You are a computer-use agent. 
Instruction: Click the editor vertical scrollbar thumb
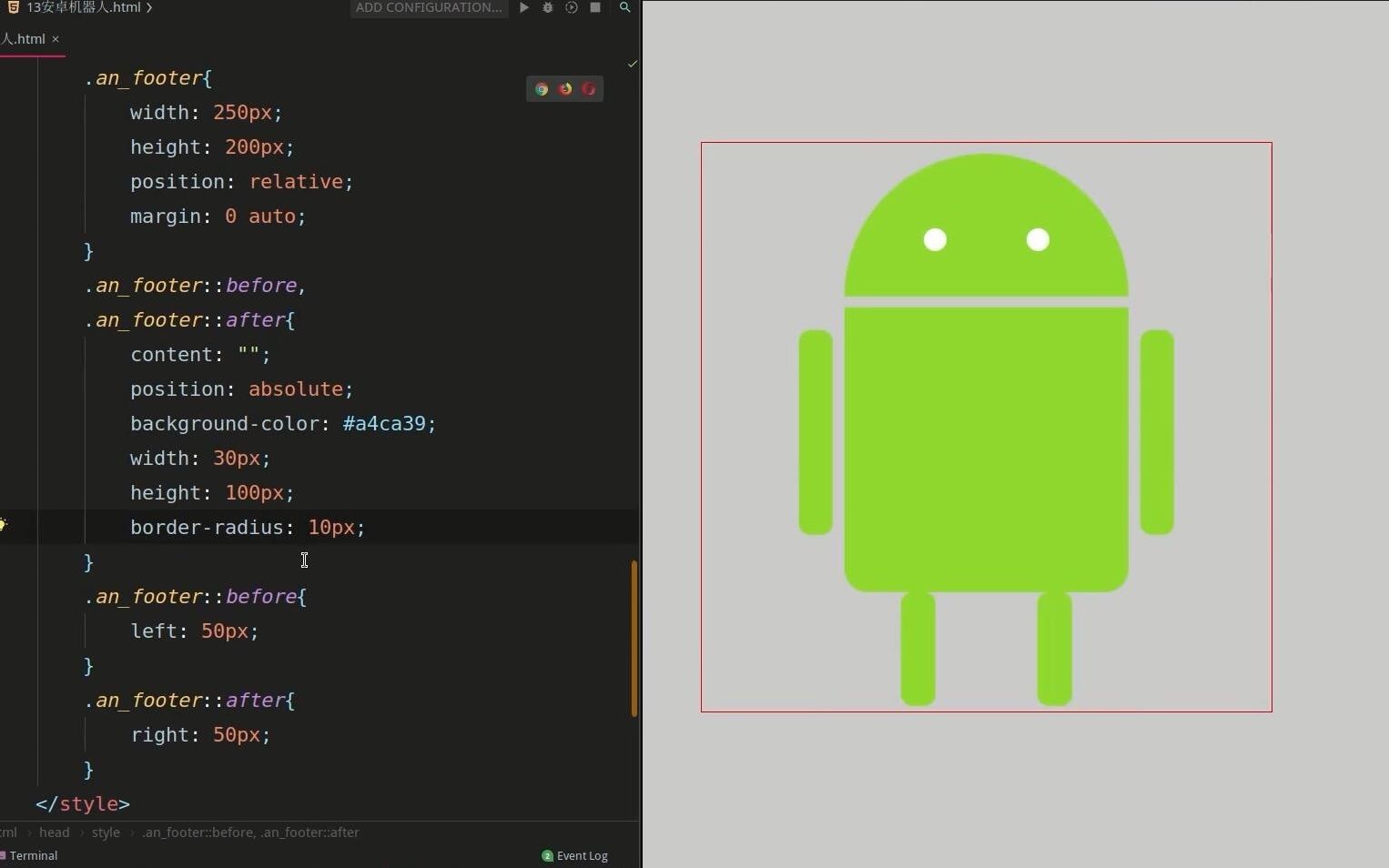(634, 639)
